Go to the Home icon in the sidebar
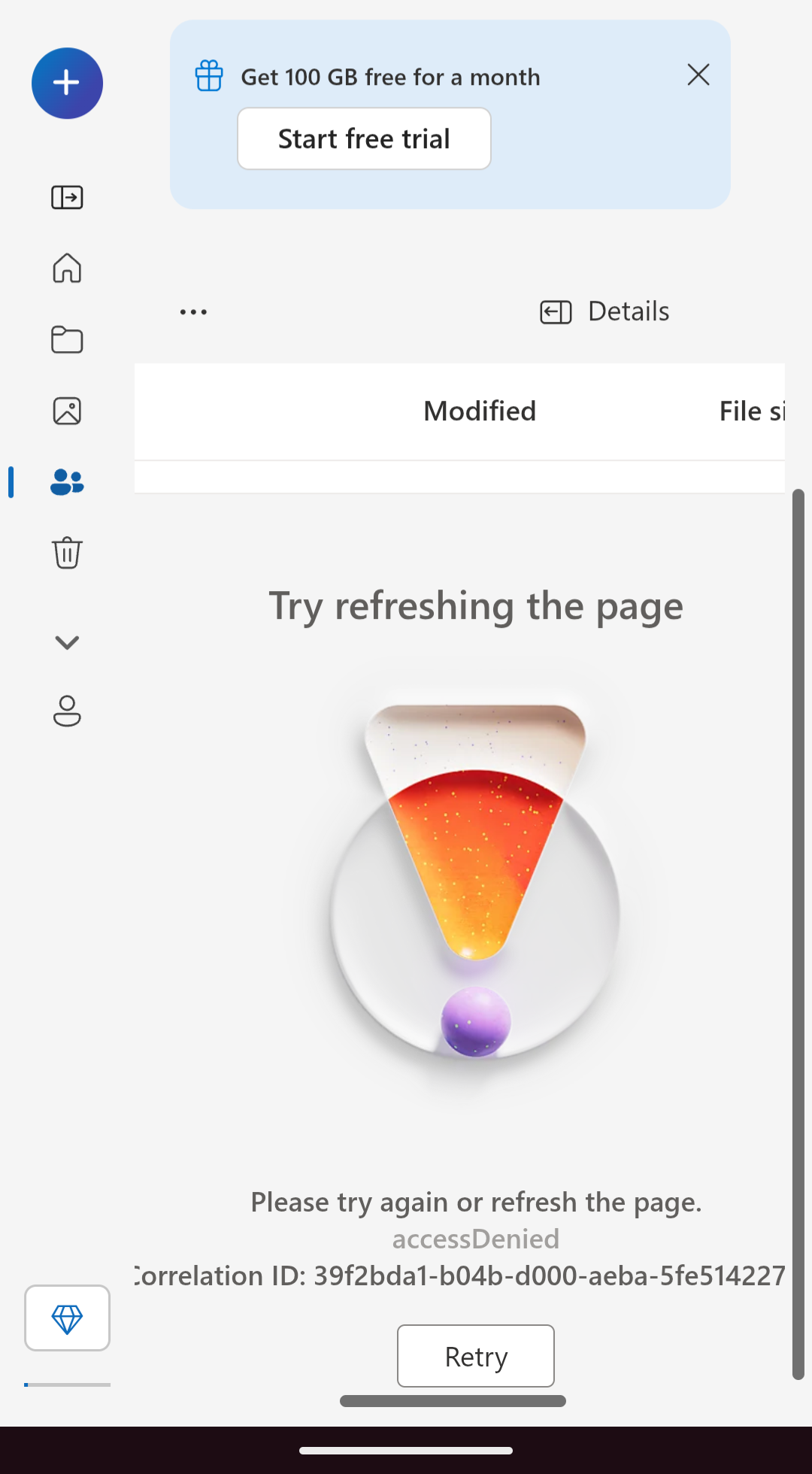This screenshot has width=812, height=1474. 67,268
